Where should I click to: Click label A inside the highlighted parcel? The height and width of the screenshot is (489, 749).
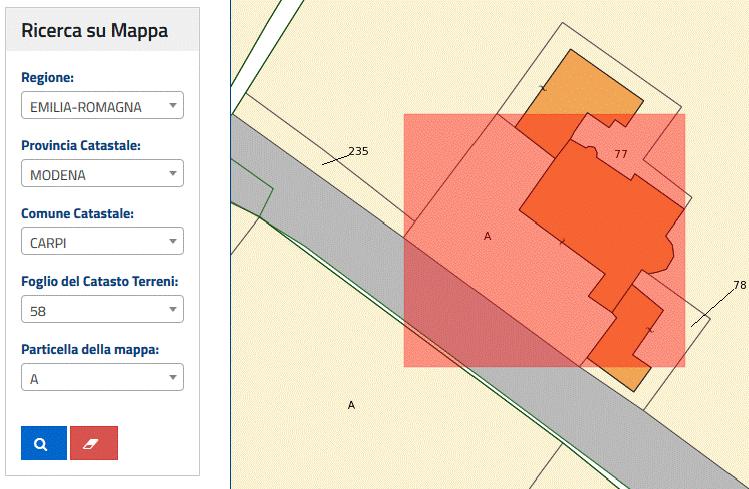pyautogui.click(x=487, y=236)
